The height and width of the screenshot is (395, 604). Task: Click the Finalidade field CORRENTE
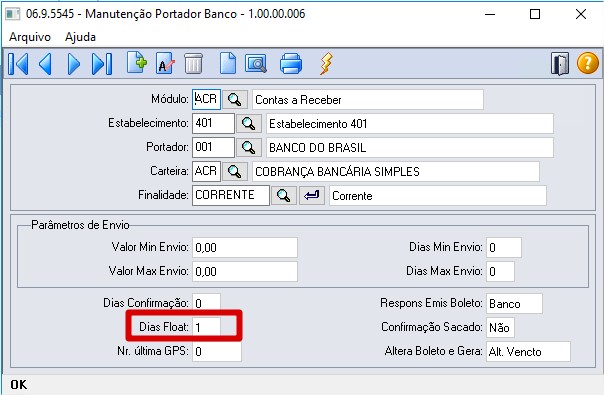pos(231,195)
